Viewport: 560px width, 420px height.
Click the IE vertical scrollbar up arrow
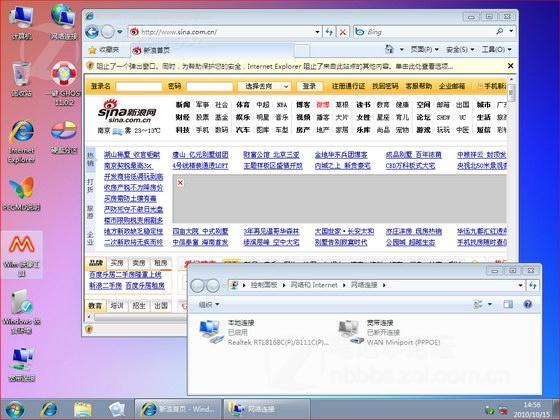pos(511,79)
